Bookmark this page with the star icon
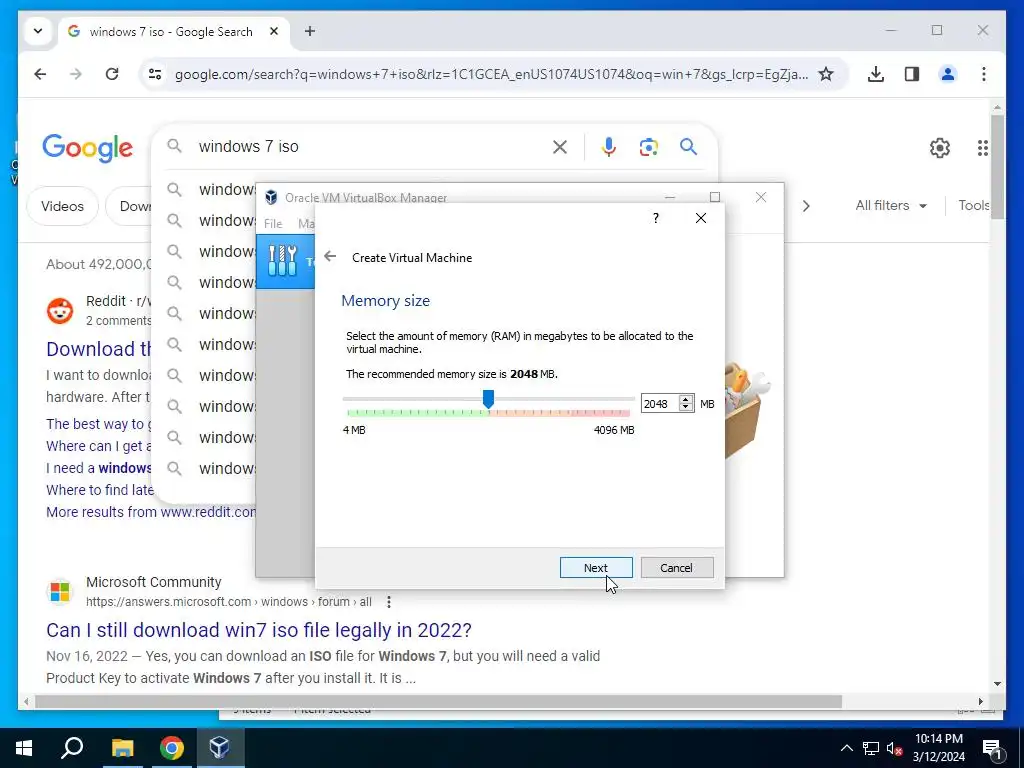The width and height of the screenshot is (1024, 768). pos(826,74)
